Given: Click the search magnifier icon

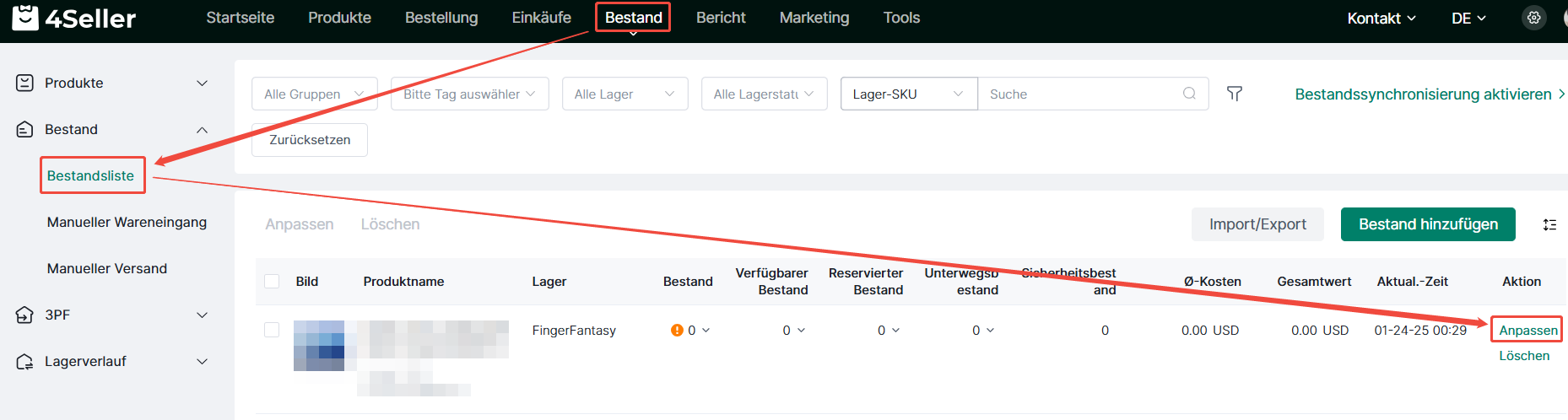Looking at the screenshot, I should click(1189, 94).
